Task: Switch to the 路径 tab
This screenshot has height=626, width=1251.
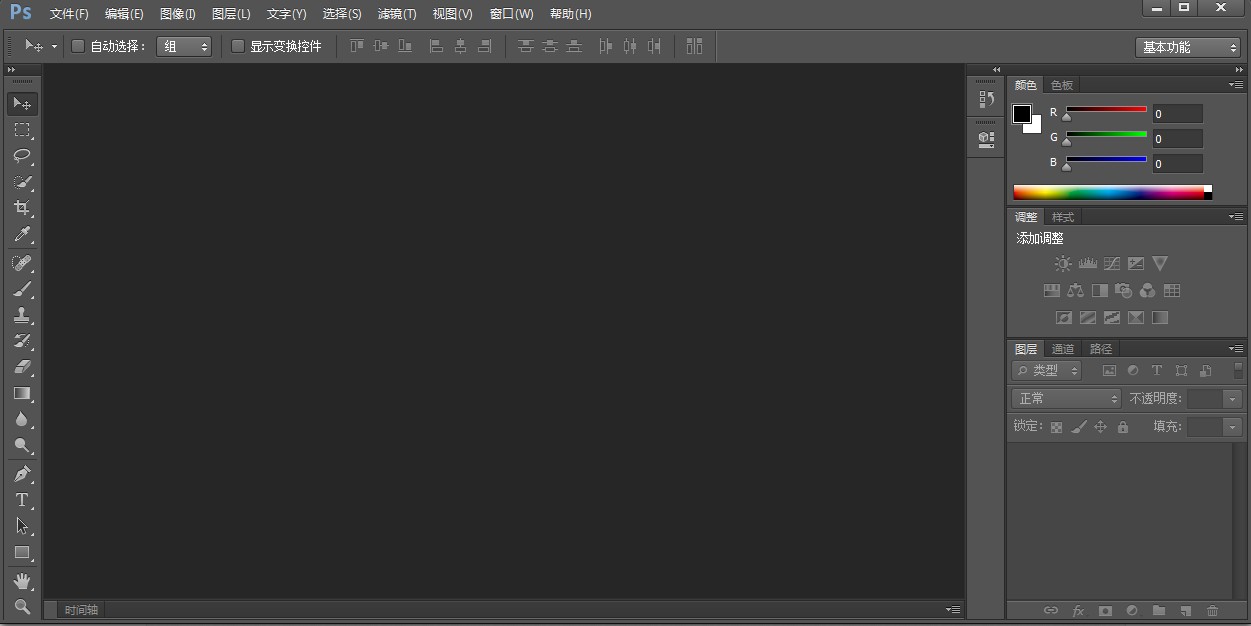Action: coord(1101,349)
